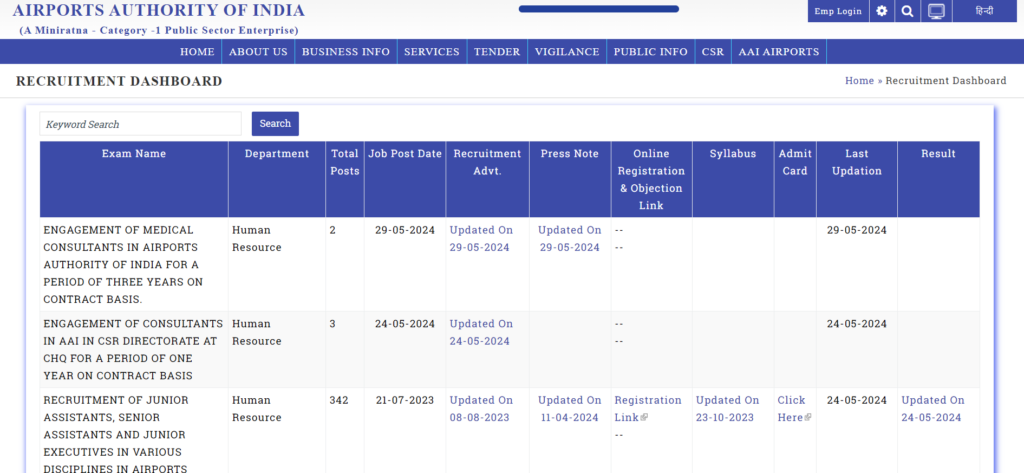Expand the AAI AIRPORTS menu

[778, 52]
